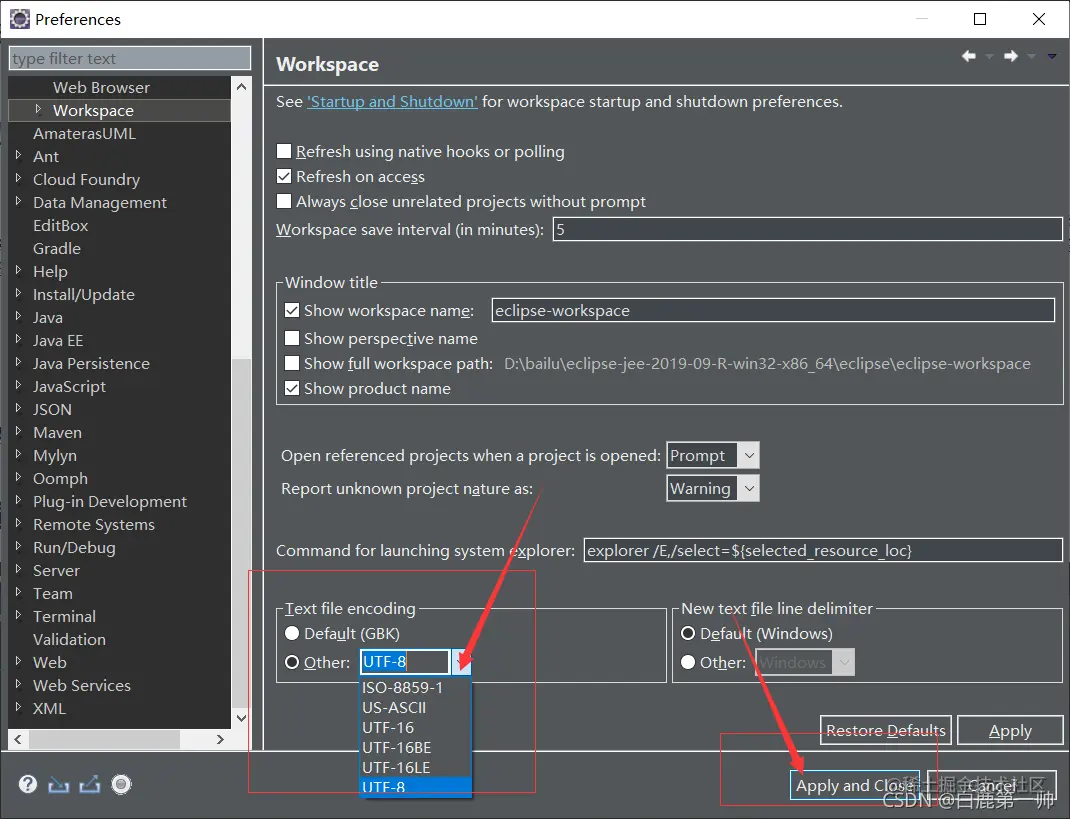
Task: Open the disabled Windows line delimiter dropdown
Action: (x=844, y=662)
